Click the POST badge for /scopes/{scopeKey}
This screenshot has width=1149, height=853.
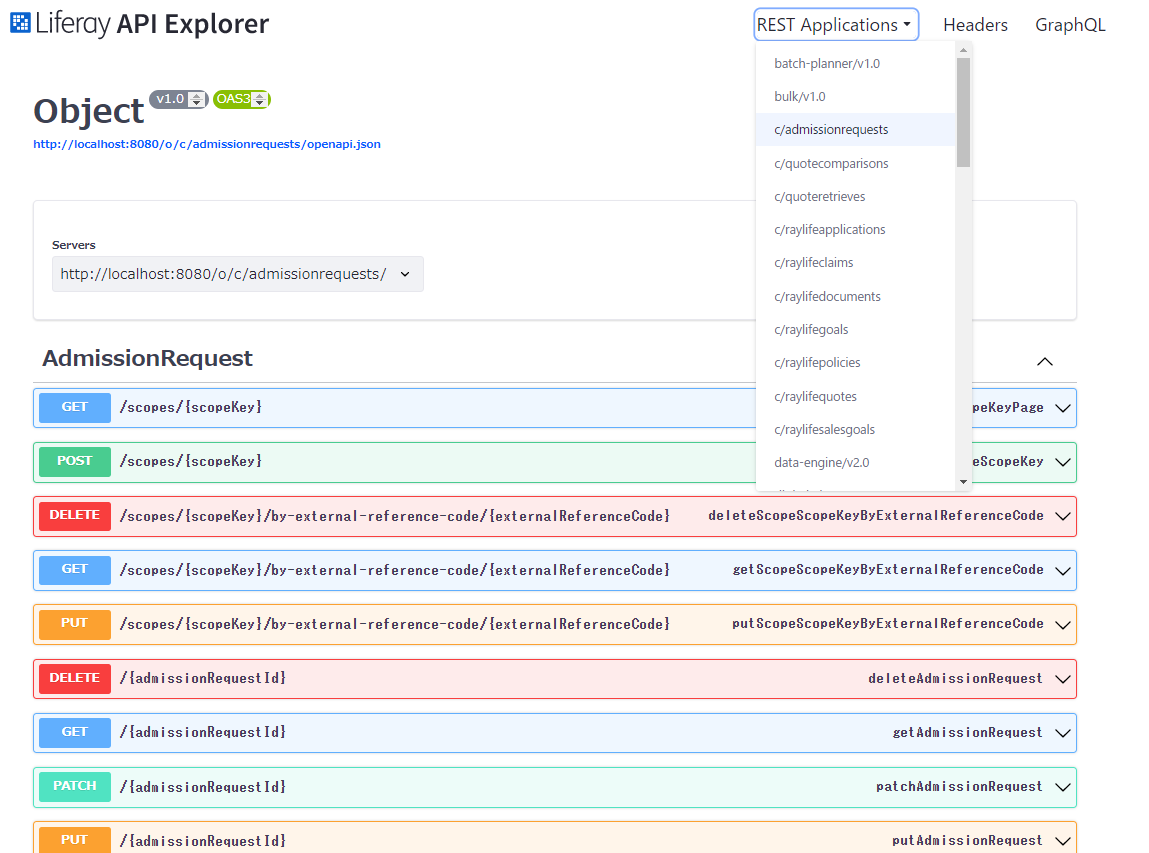(x=75, y=462)
